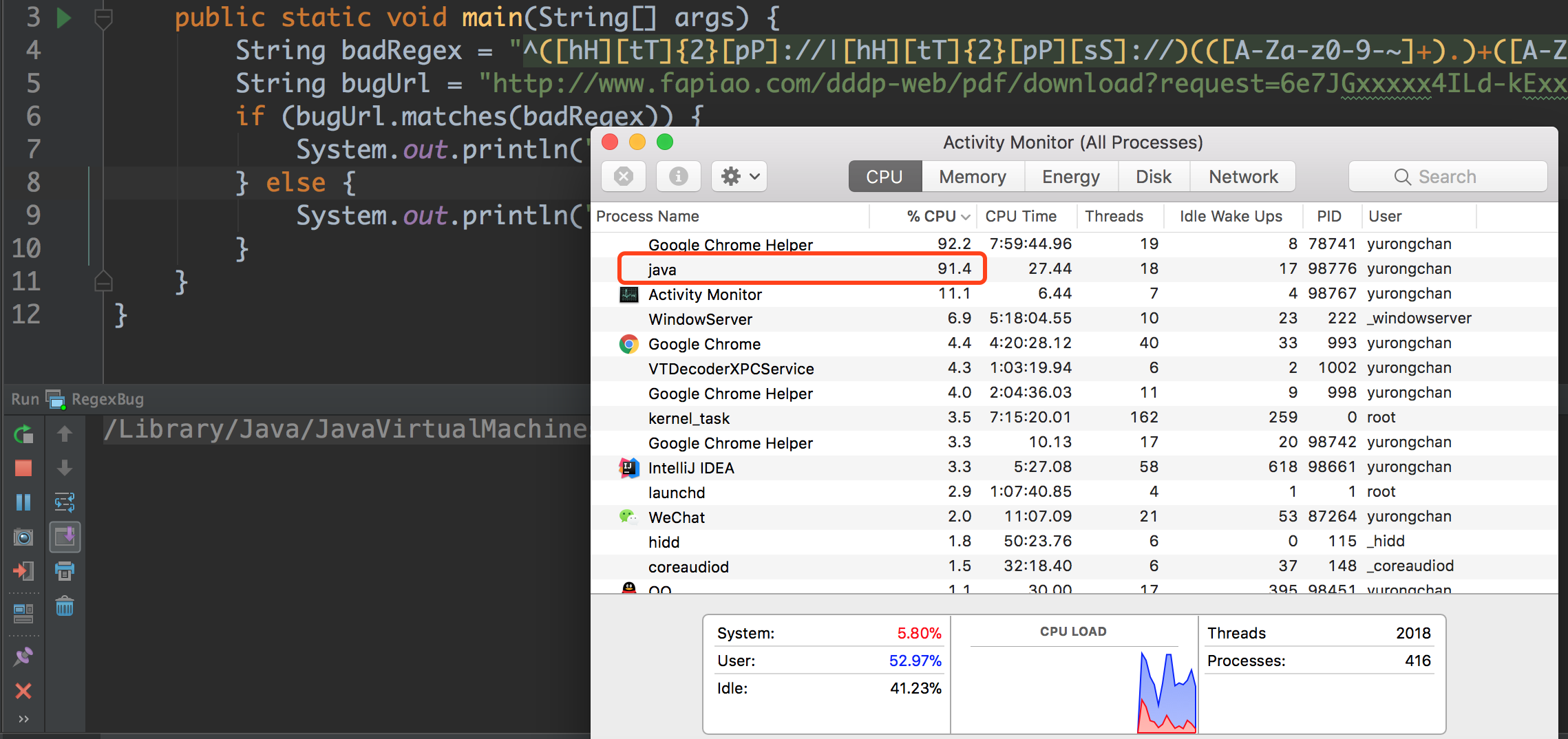Viewport: 1568px width, 739px height.
Task: Open the gear actions dropdown in Activity Monitor
Action: coord(740,177)
